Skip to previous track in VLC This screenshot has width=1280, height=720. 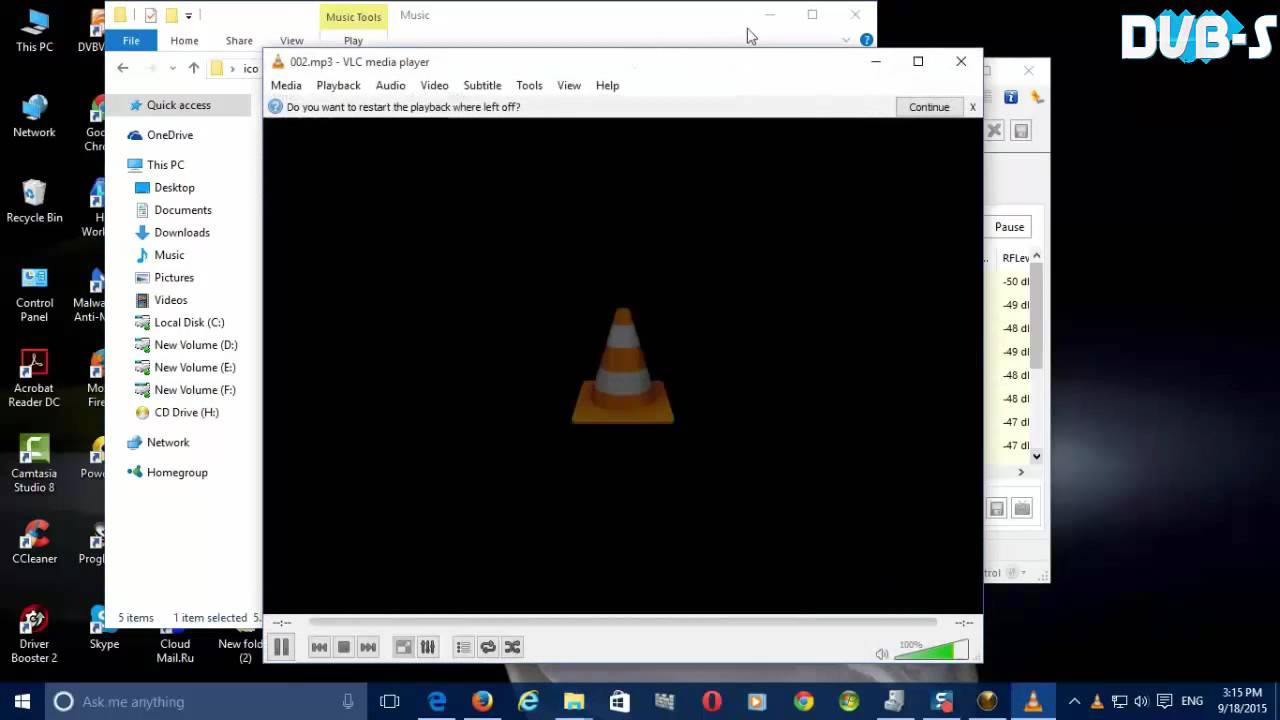[x=319, y=647]
